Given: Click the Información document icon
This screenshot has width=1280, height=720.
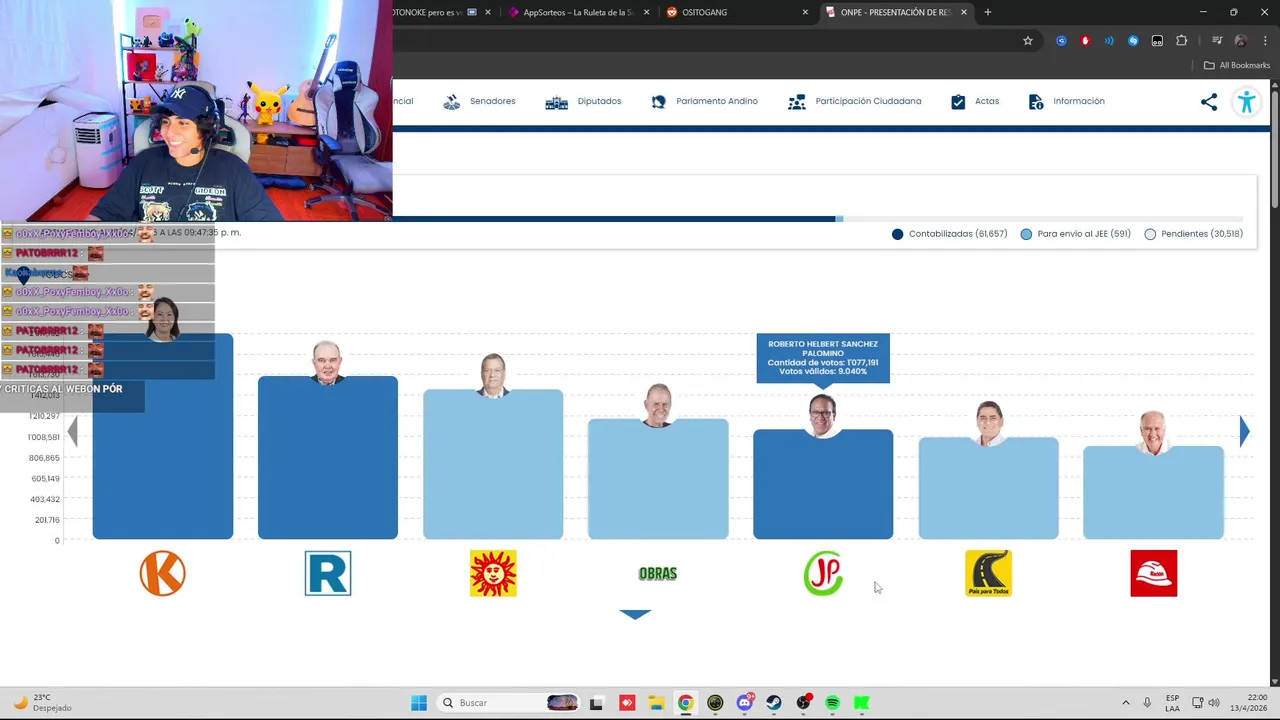Looking at the screenshot, I should [1036, 102].
